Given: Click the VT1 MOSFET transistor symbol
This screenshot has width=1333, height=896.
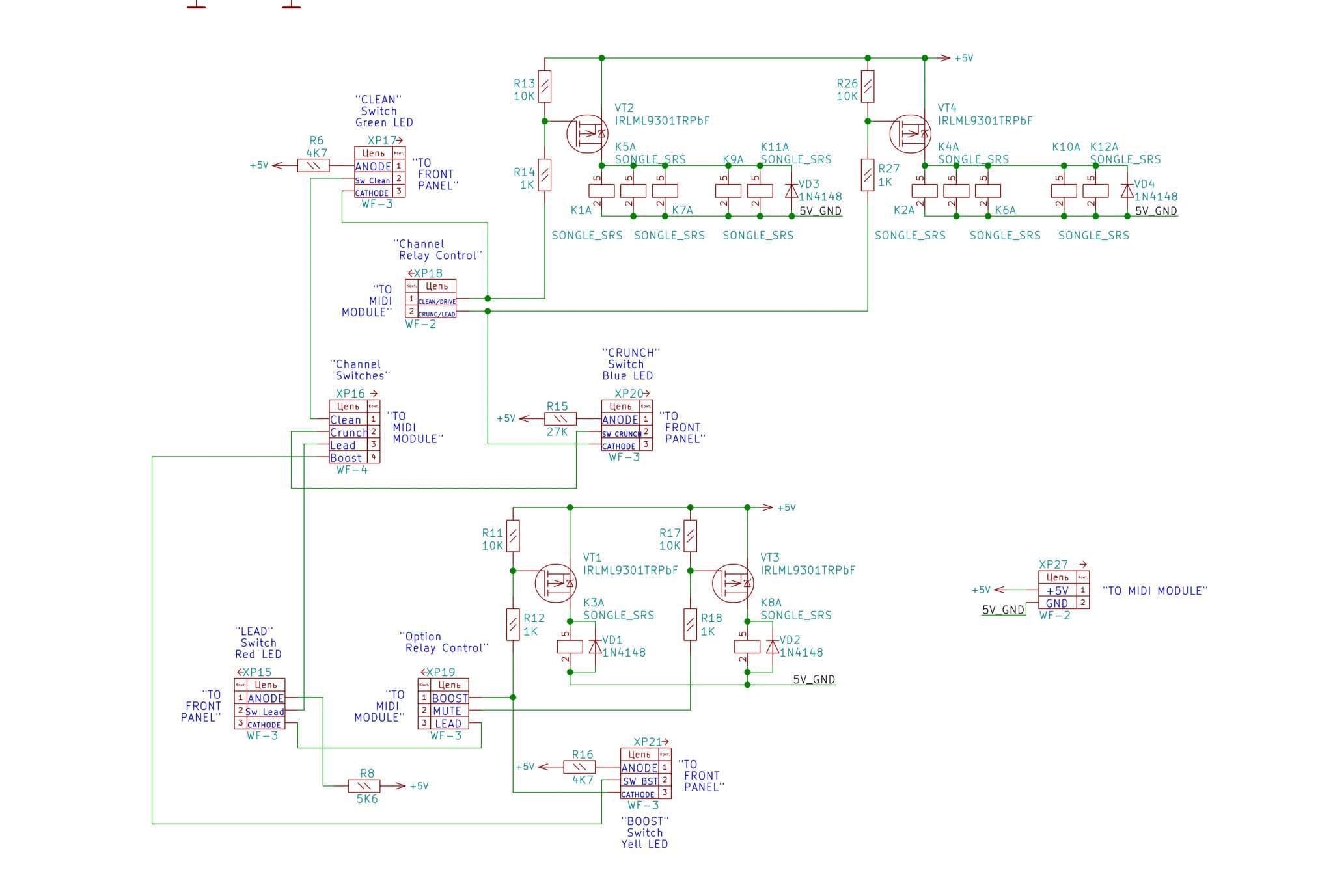Looking at the screenshot, I should (555, 583).
